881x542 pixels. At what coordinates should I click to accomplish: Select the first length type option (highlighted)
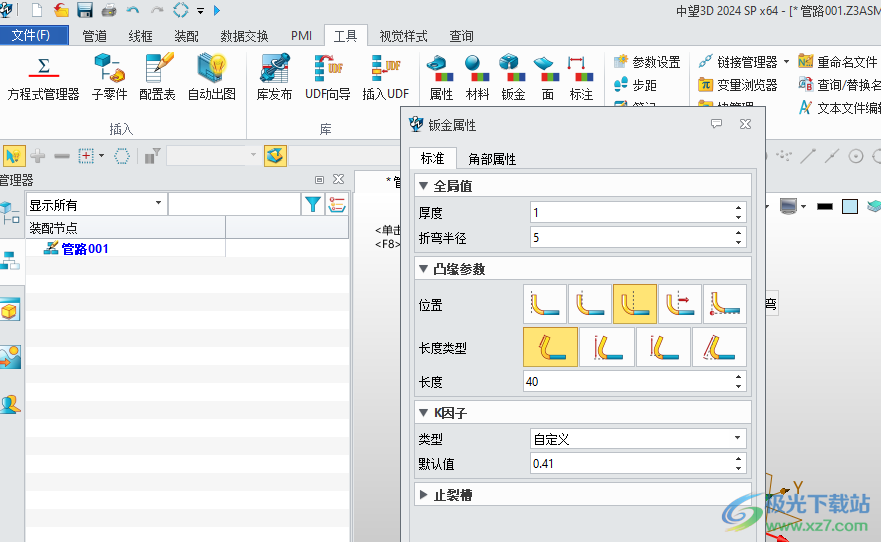[x=550, y=347]
